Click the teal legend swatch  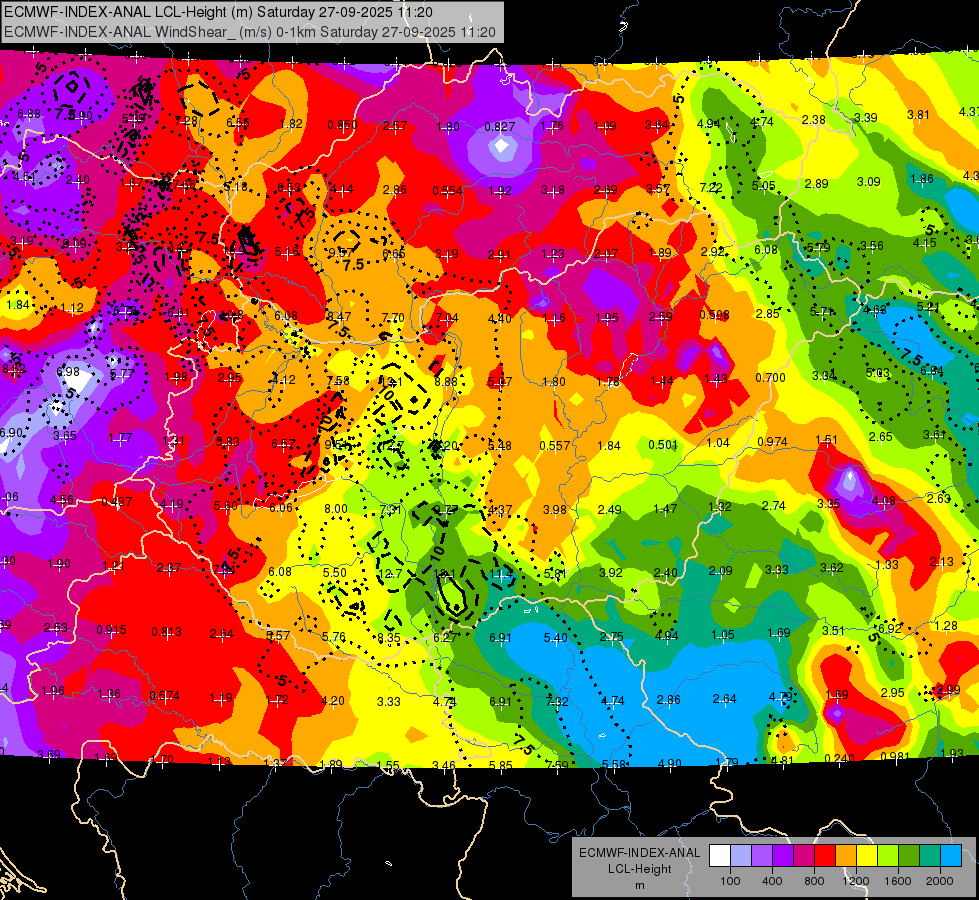pos(930,856)
